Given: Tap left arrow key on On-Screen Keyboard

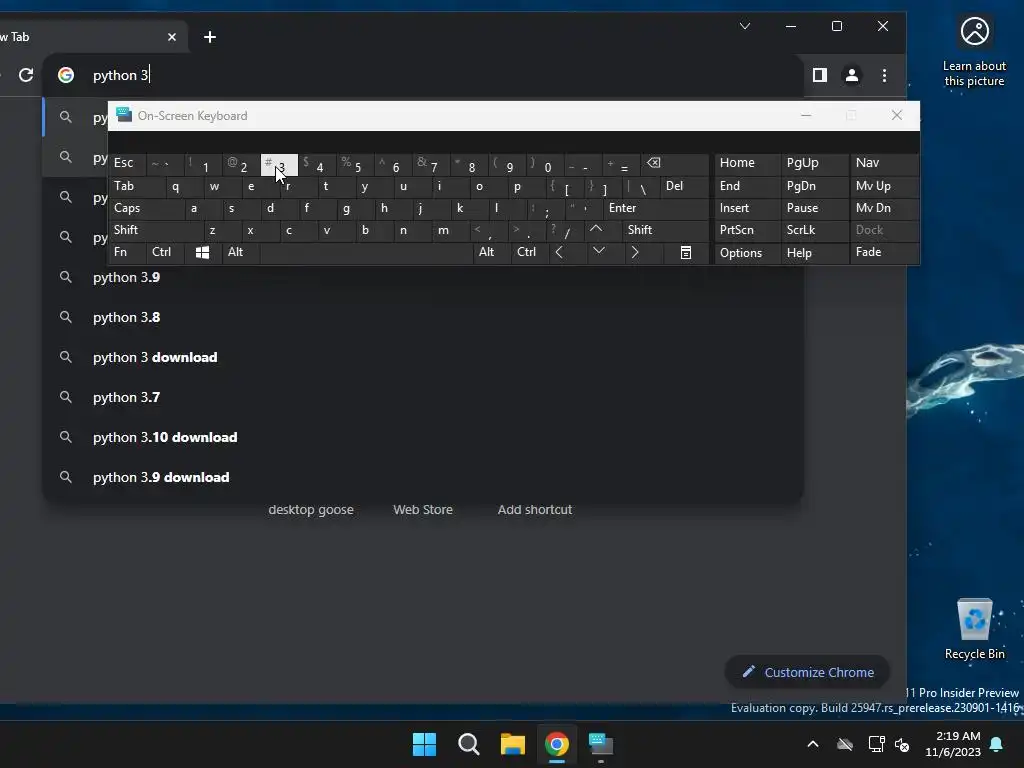Looking at the screenshot, I should 559,253.
